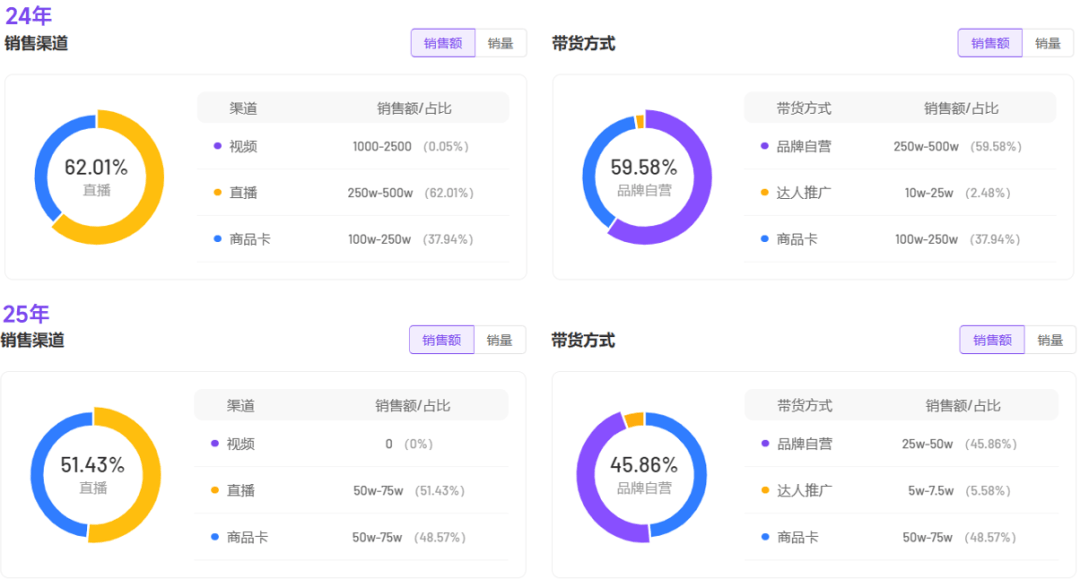Click purple dot beside 品牌自营 in 25年 table
Image resolution: width=1080 pixels, height=579 pixels.
[x=765, y=443]
